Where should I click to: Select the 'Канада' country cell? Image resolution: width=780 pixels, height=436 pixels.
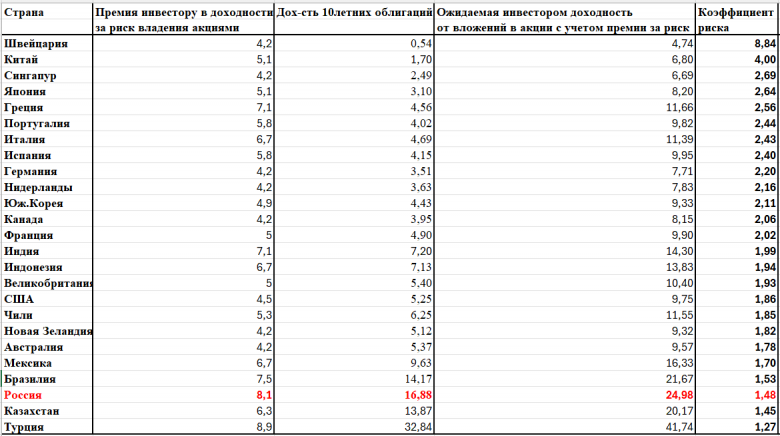(23, 219)
